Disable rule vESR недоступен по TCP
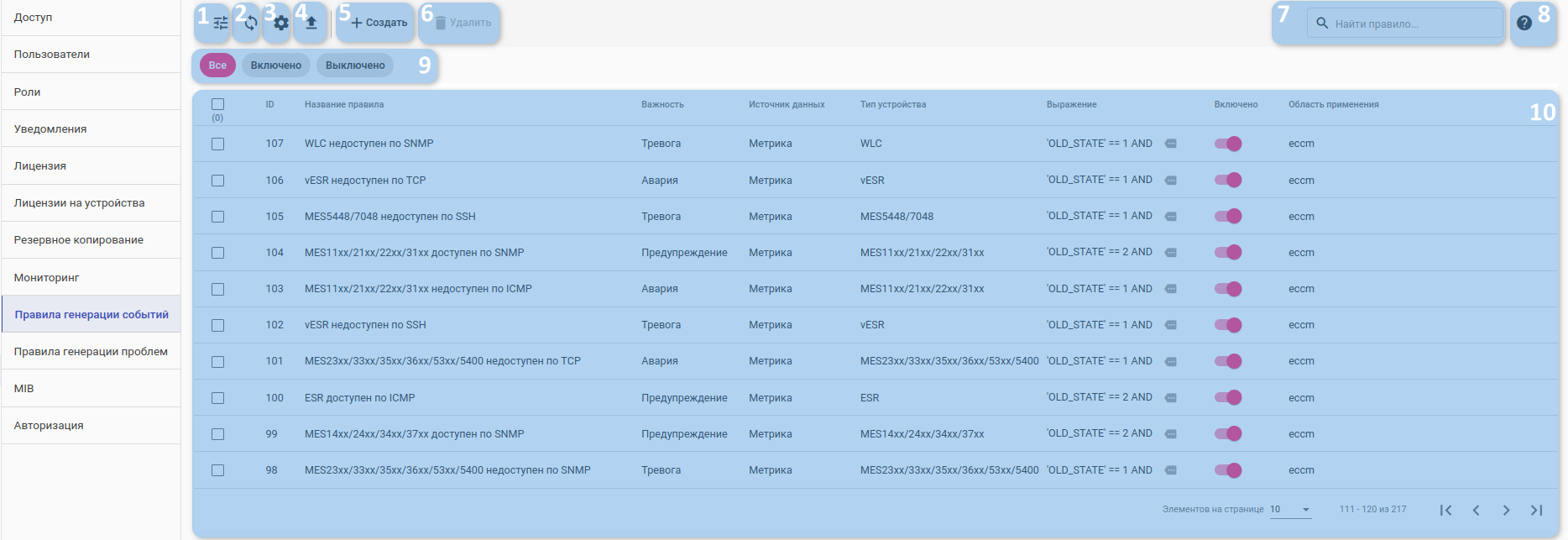This screenshot has height=540, width=1568. pos(1228,180)
